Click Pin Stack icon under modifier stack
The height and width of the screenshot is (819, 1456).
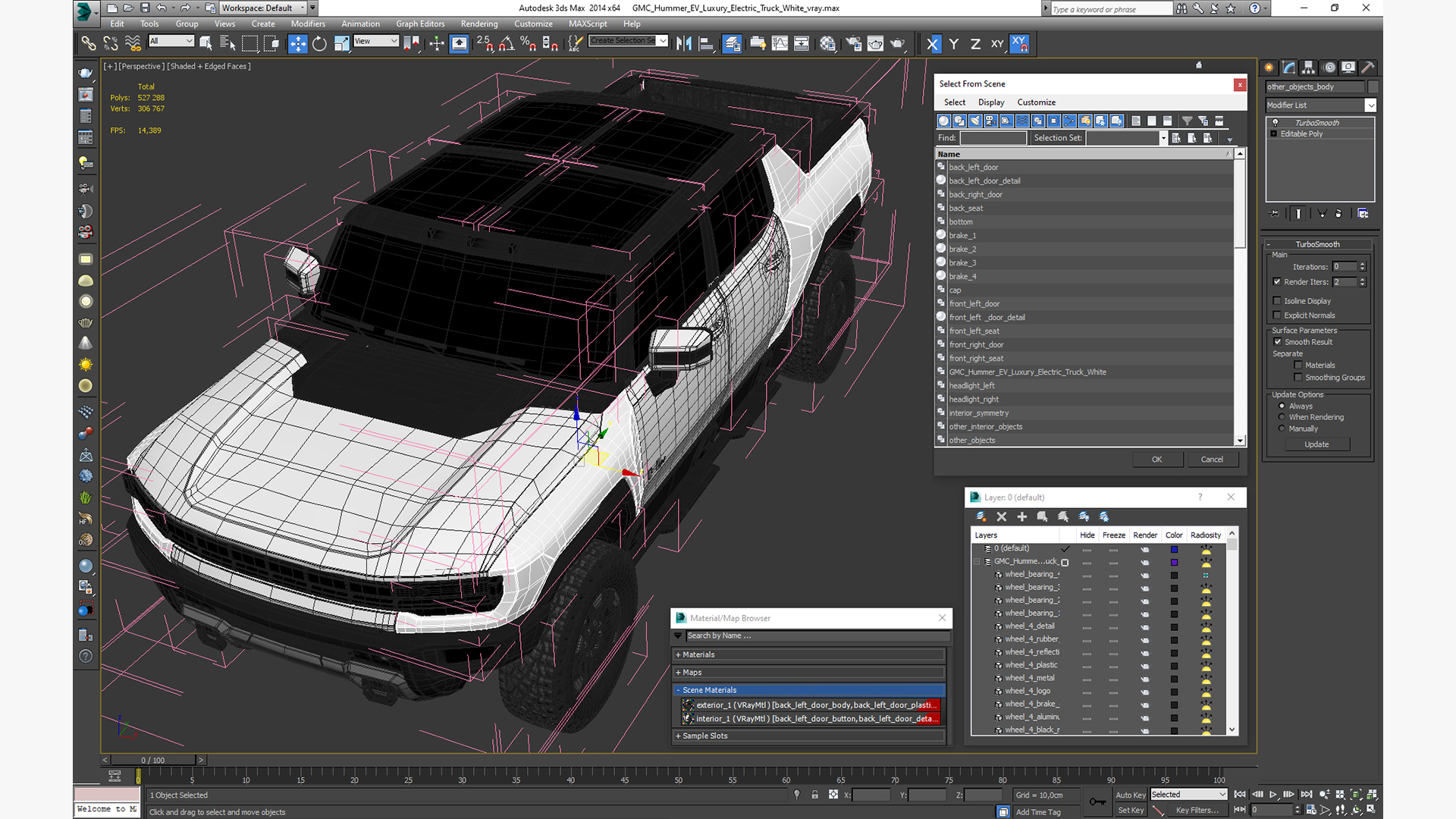(x=1274, y=214)
